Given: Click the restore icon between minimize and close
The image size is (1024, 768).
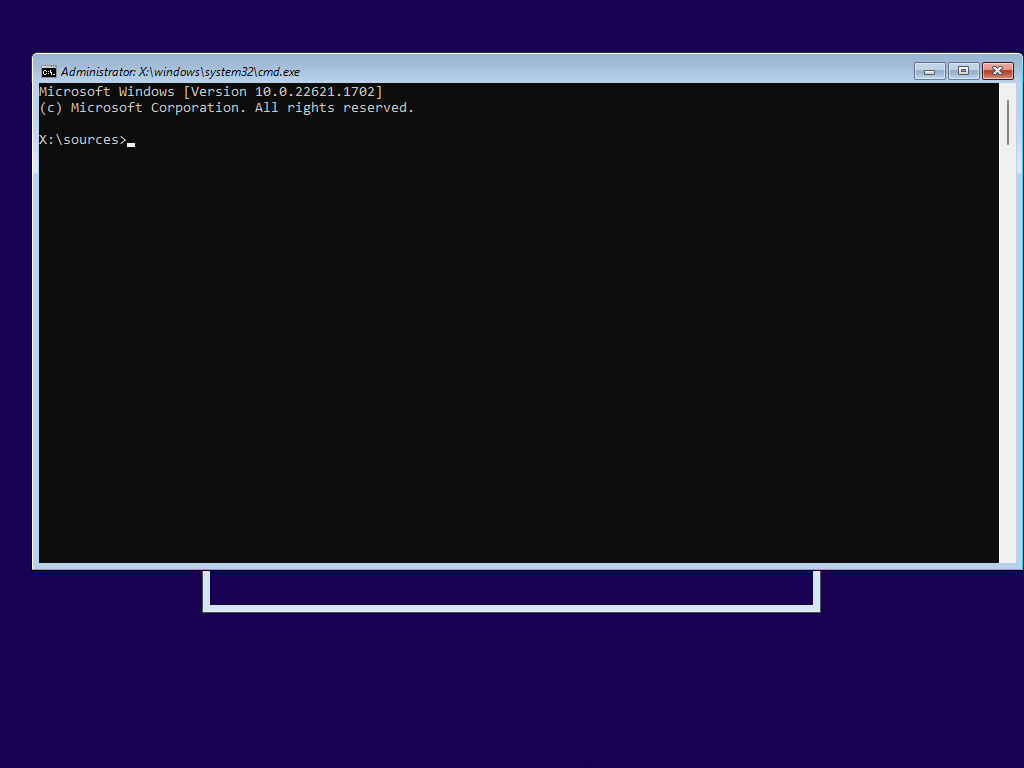Looking at the screenshot, I should 963,71.
